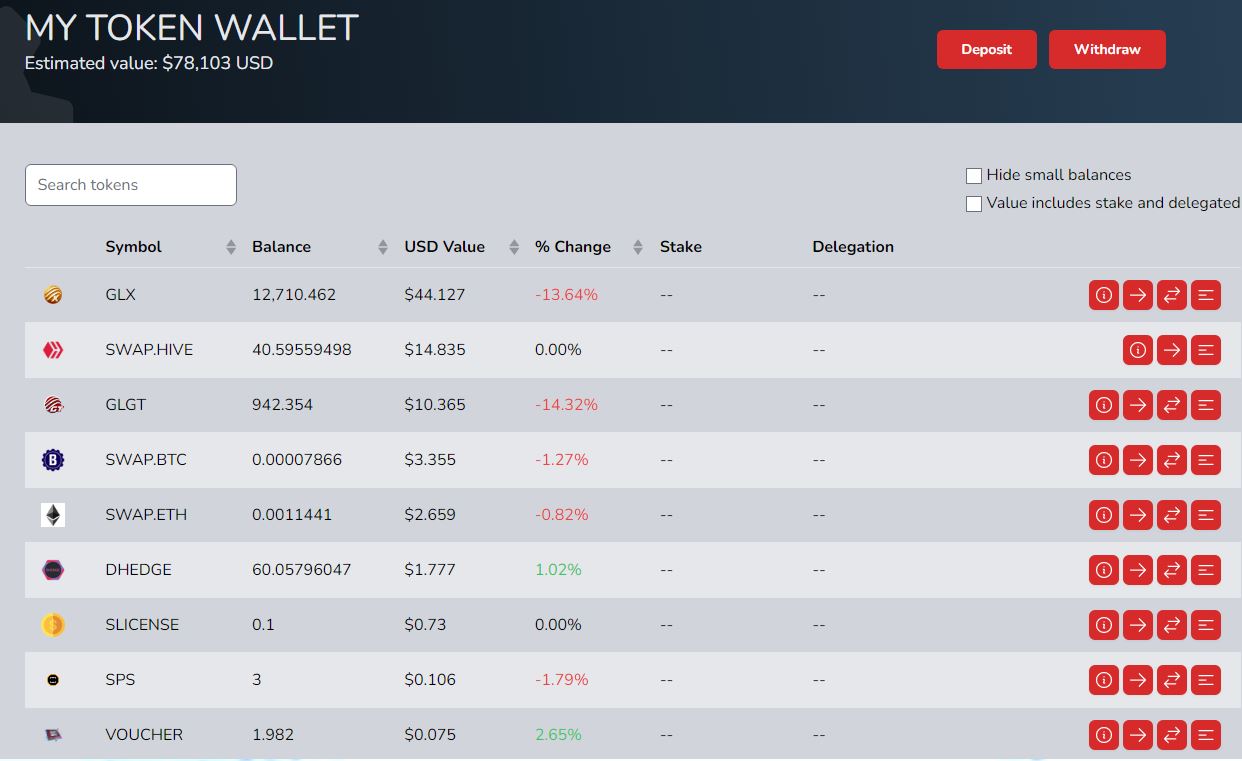Focus the Search tokens field
The height and width of the screenshot is (761, 1242).
pyautogui.click(x=131, y=185)
